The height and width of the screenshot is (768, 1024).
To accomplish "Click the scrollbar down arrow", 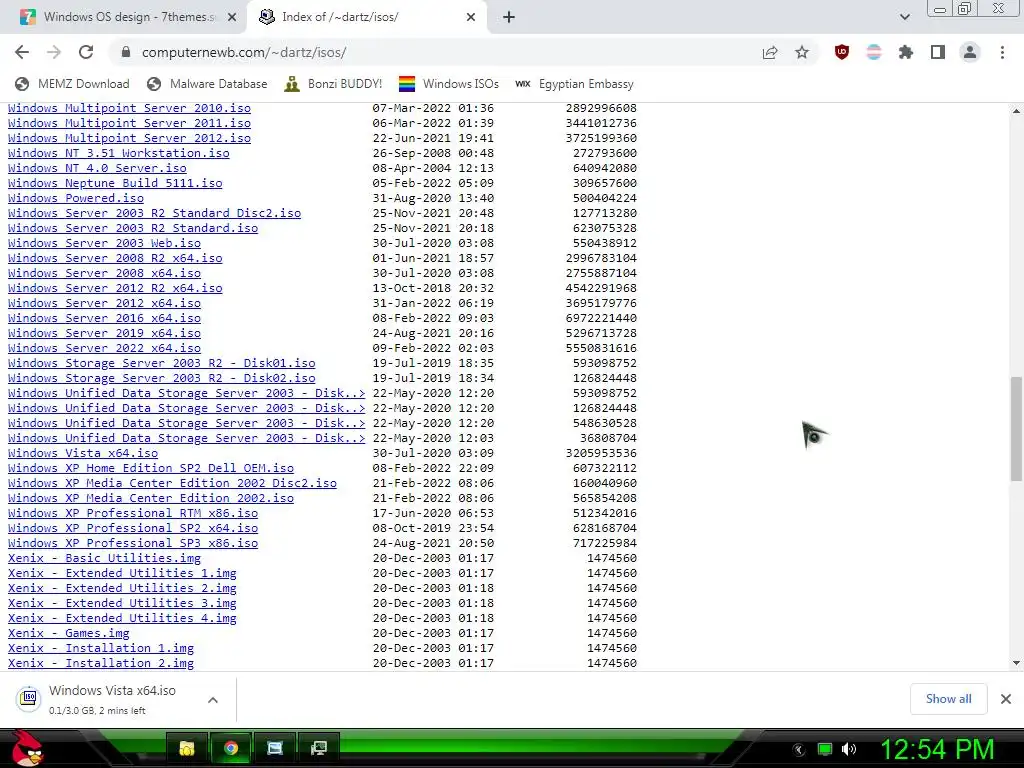I will click(x=1016, y=663).
